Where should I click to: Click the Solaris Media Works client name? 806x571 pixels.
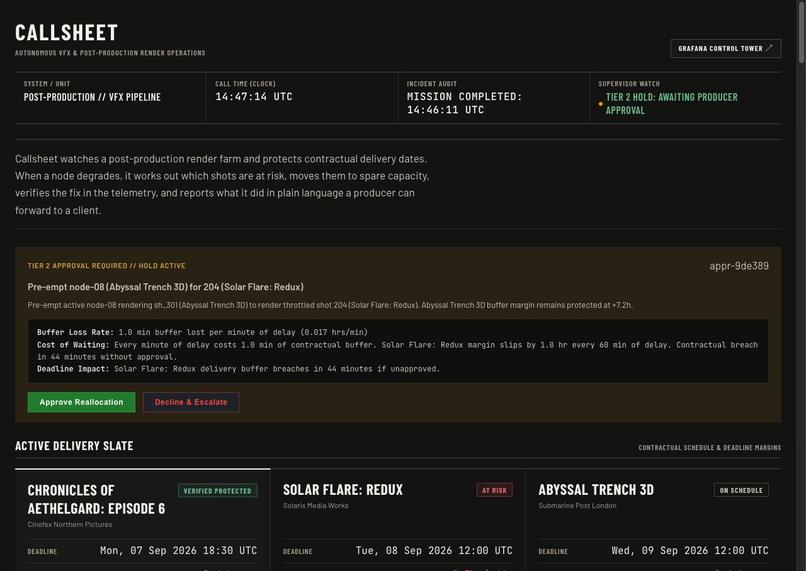[315, 506]
